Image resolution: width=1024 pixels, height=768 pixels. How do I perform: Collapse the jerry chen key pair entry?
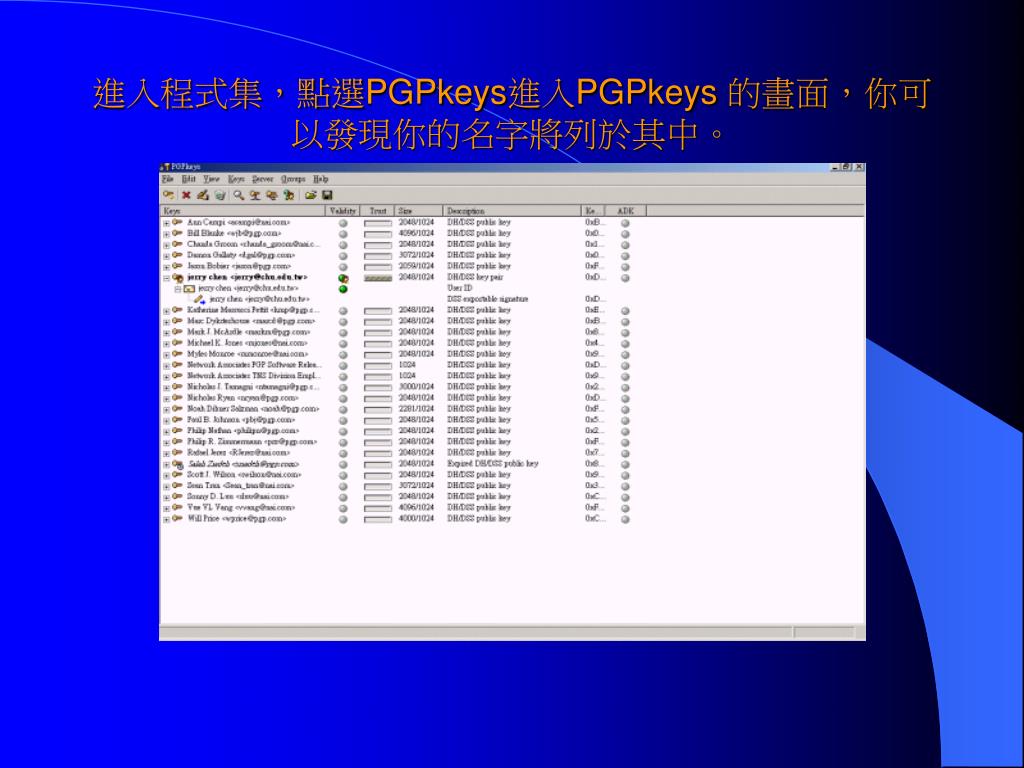click(167, 278)
